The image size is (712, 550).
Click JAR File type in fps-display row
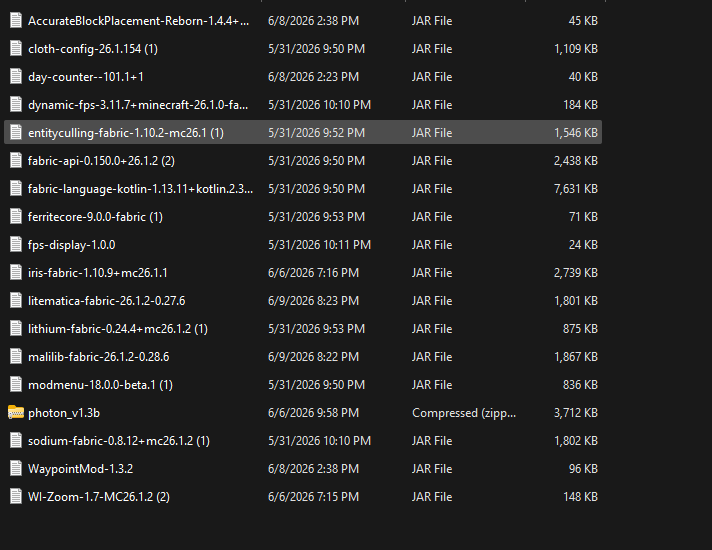point(432,245)
